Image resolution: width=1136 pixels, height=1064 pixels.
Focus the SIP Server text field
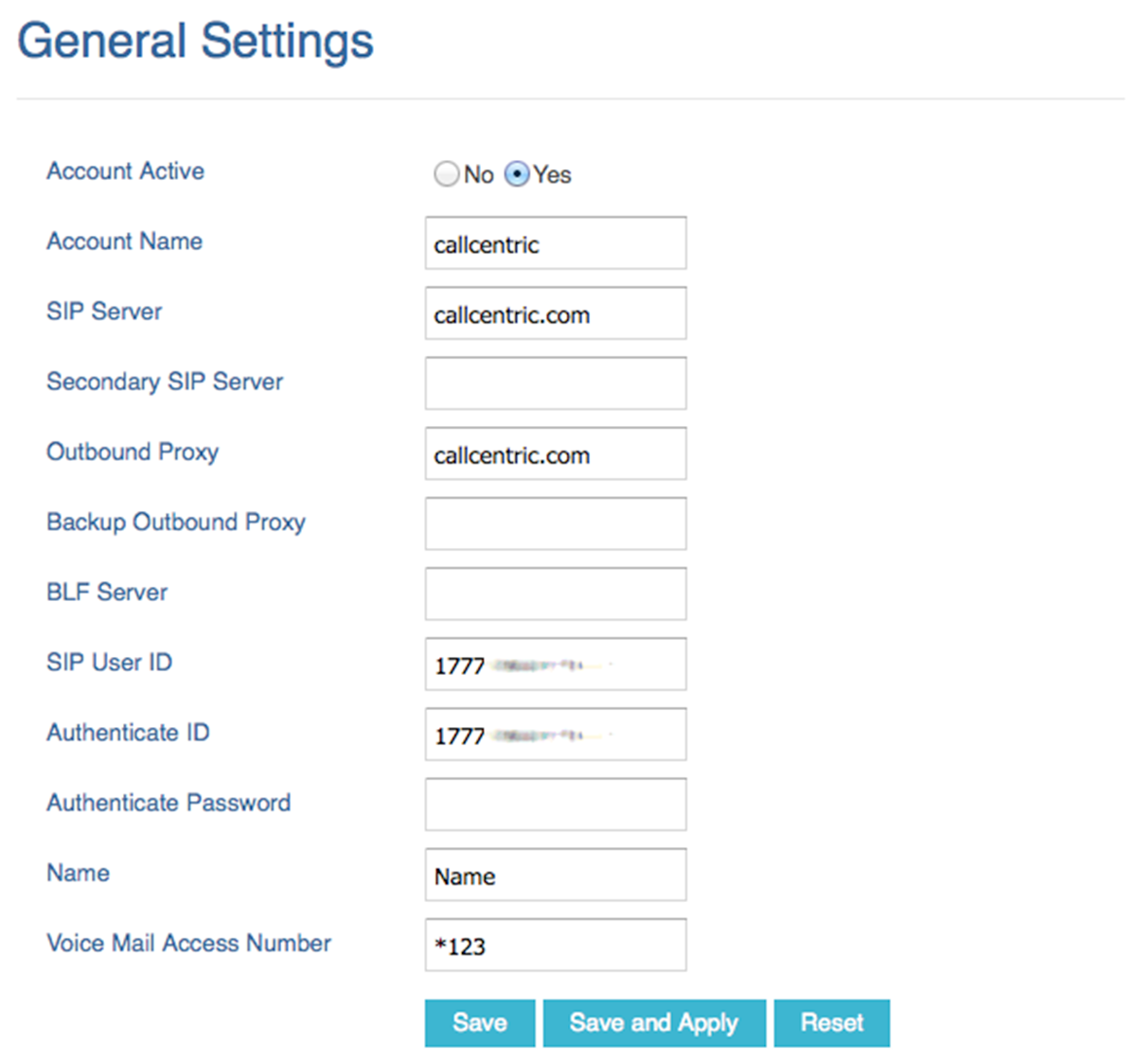tap(556, 313)
